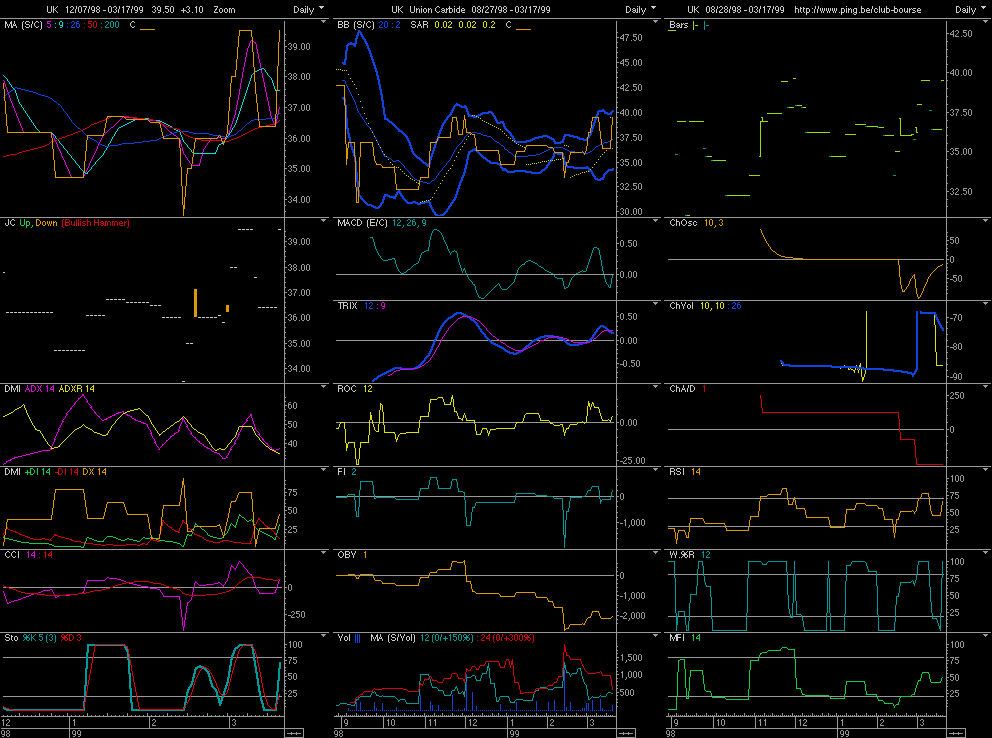Click the 'ADXR 14' label in DMI panel
The image size is (992, 738).
[x=77, y=389]
